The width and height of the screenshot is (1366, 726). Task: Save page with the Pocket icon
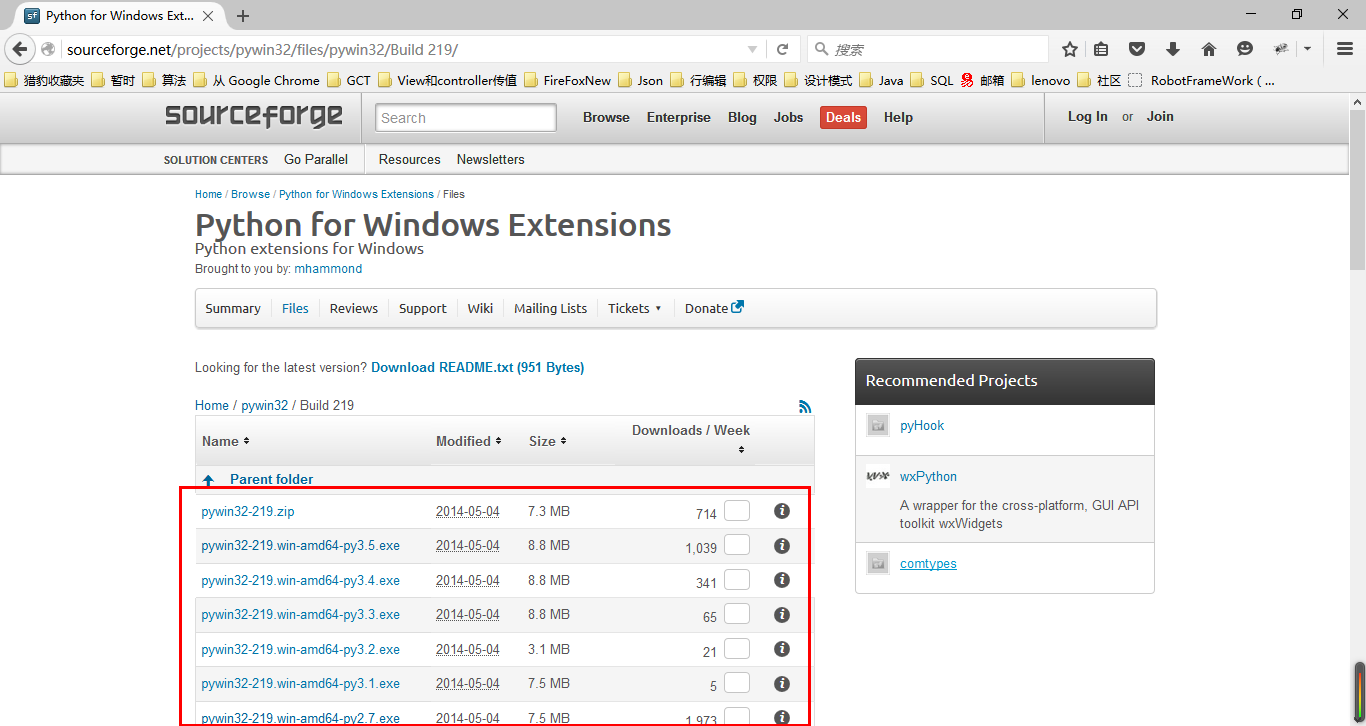pyautogui.click(x=1137, y=49)
